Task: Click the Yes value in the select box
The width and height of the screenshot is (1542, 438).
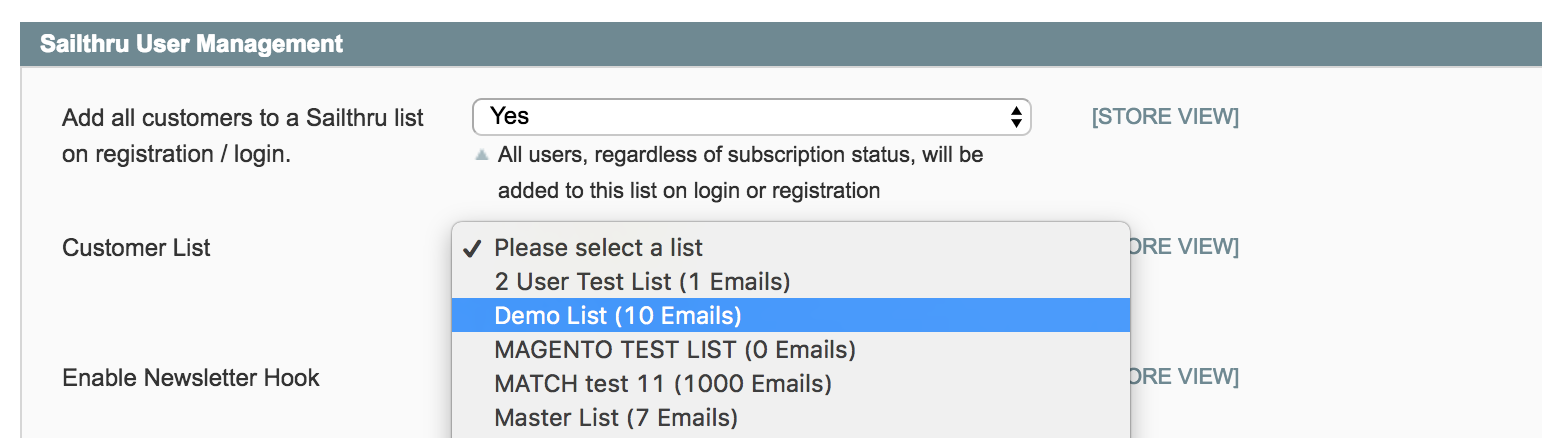Action: point(510,117)
